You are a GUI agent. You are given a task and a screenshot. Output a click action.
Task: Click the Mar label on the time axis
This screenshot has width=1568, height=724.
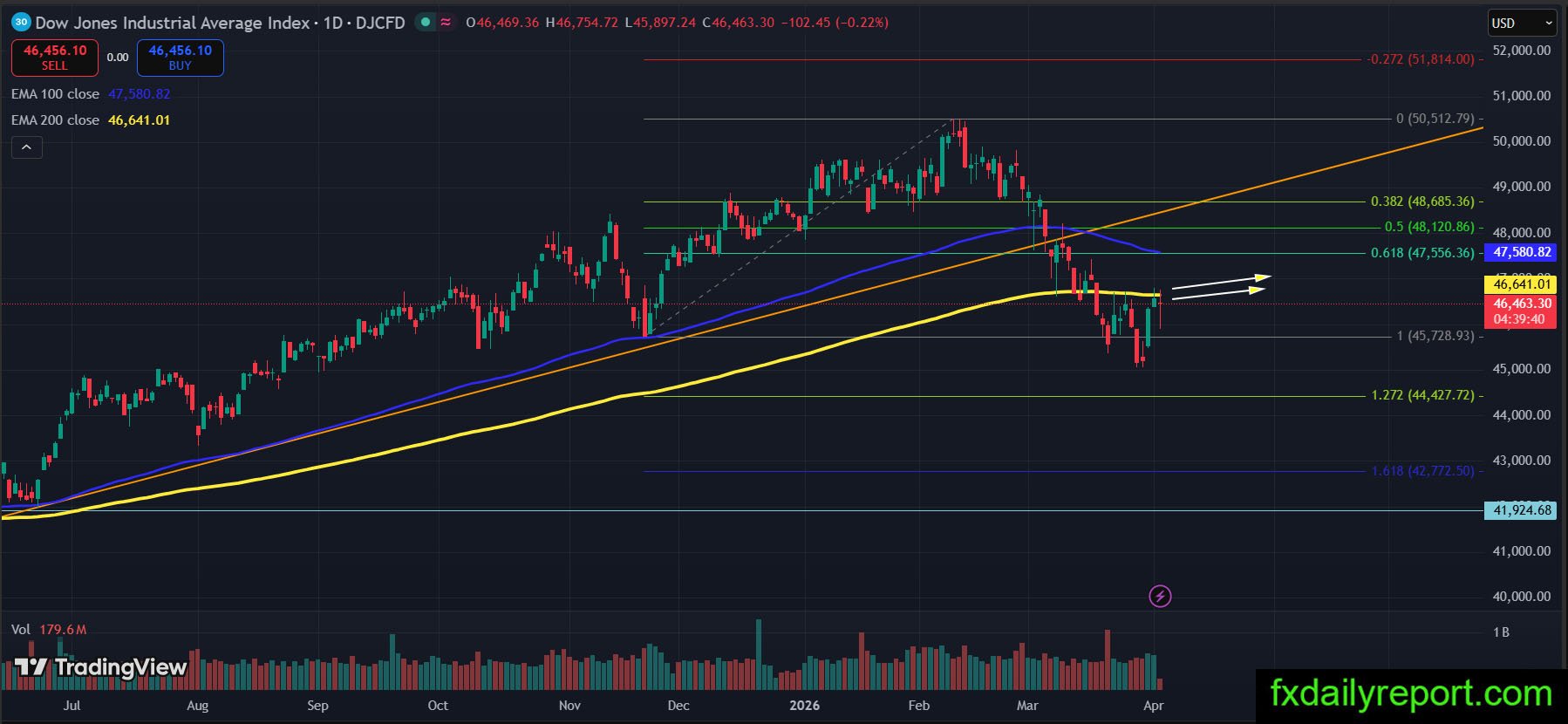pyautogui.click(x=1027, y=705)
